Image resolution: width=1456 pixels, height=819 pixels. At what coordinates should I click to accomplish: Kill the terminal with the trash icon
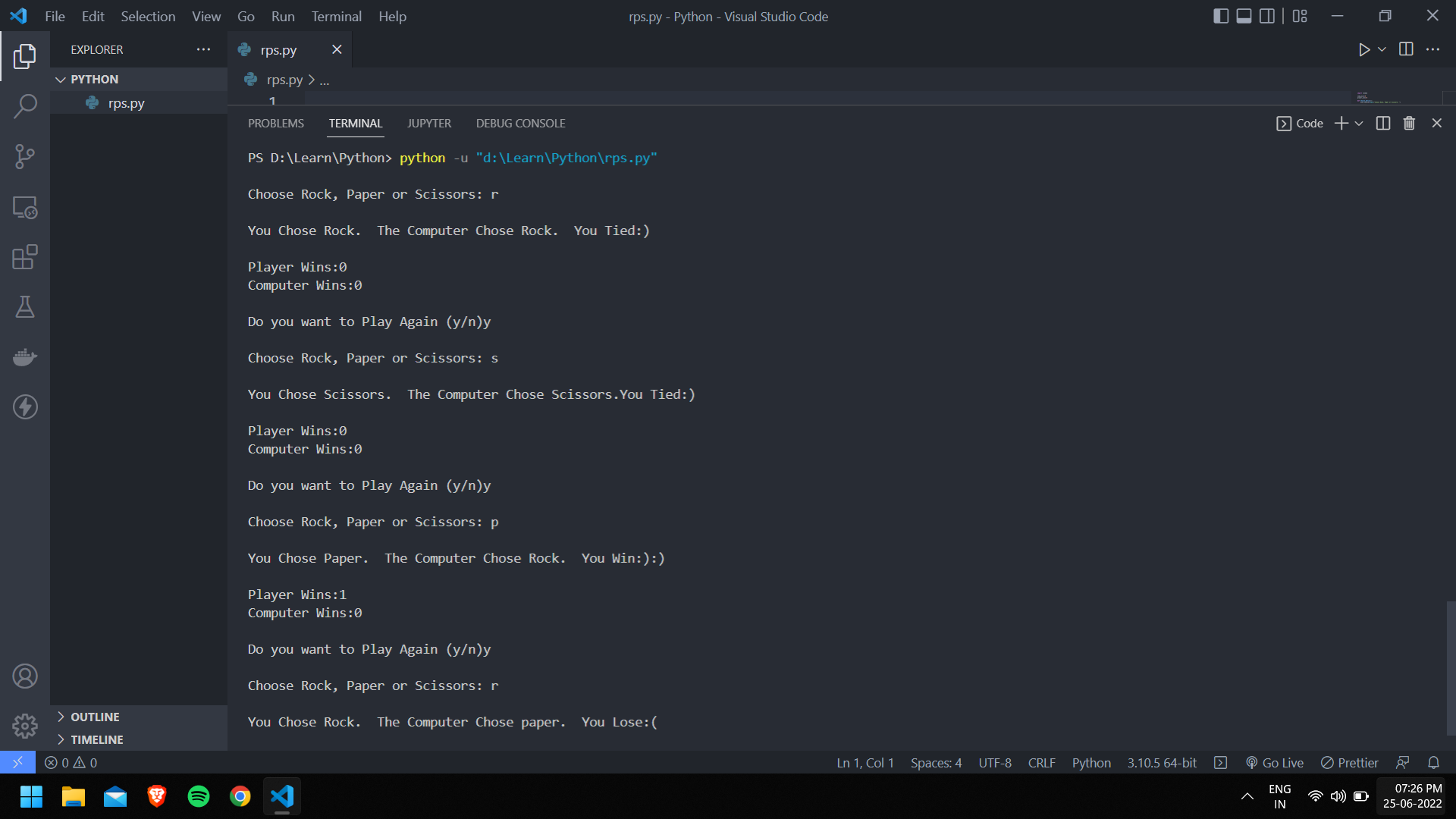point(1409,122)
